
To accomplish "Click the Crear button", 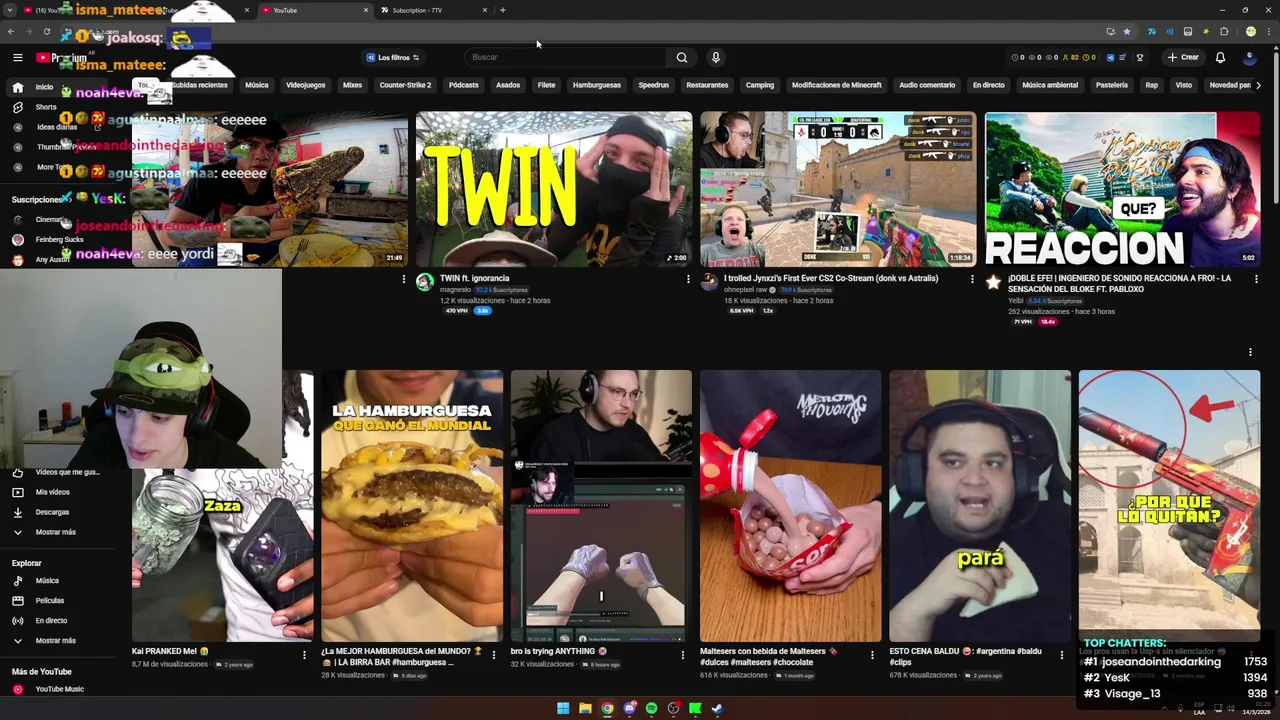I will click(x=1183, y=57).
